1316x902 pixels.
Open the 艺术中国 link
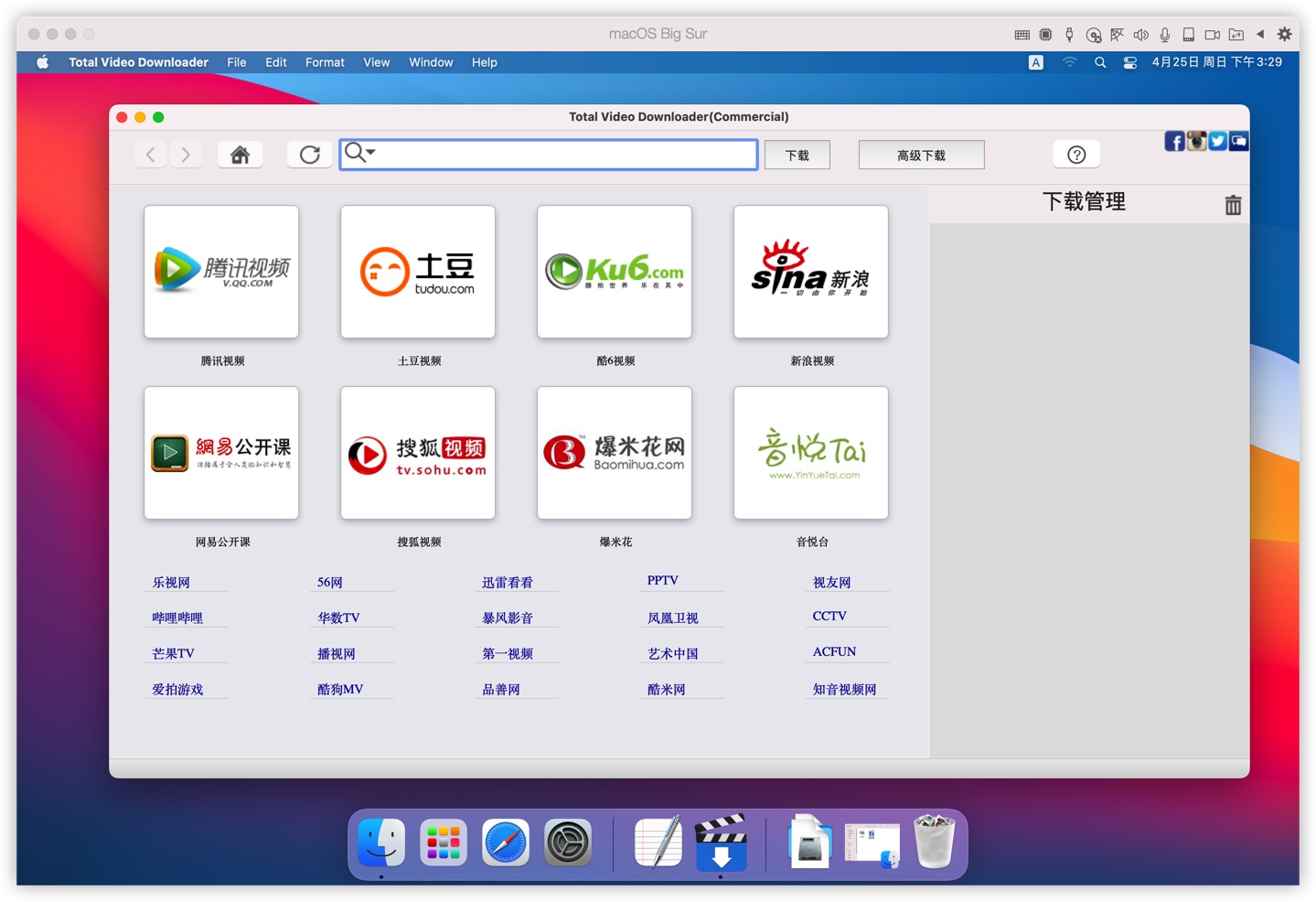point(673,654)
